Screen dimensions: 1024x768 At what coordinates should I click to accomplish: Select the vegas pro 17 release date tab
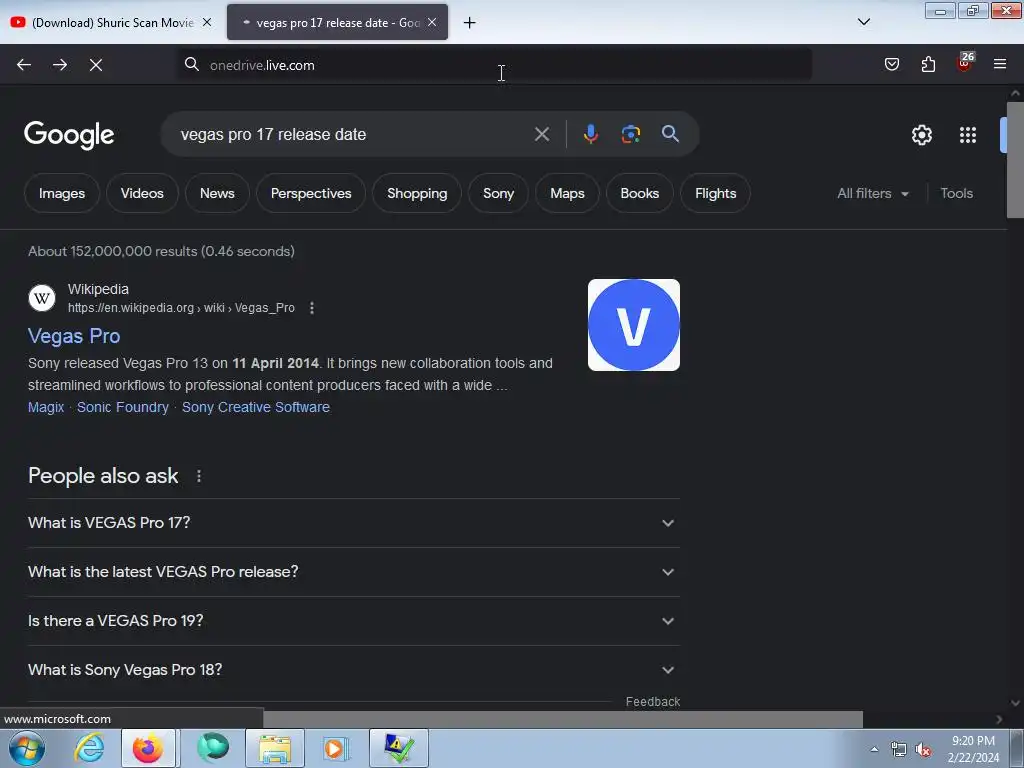338,22
